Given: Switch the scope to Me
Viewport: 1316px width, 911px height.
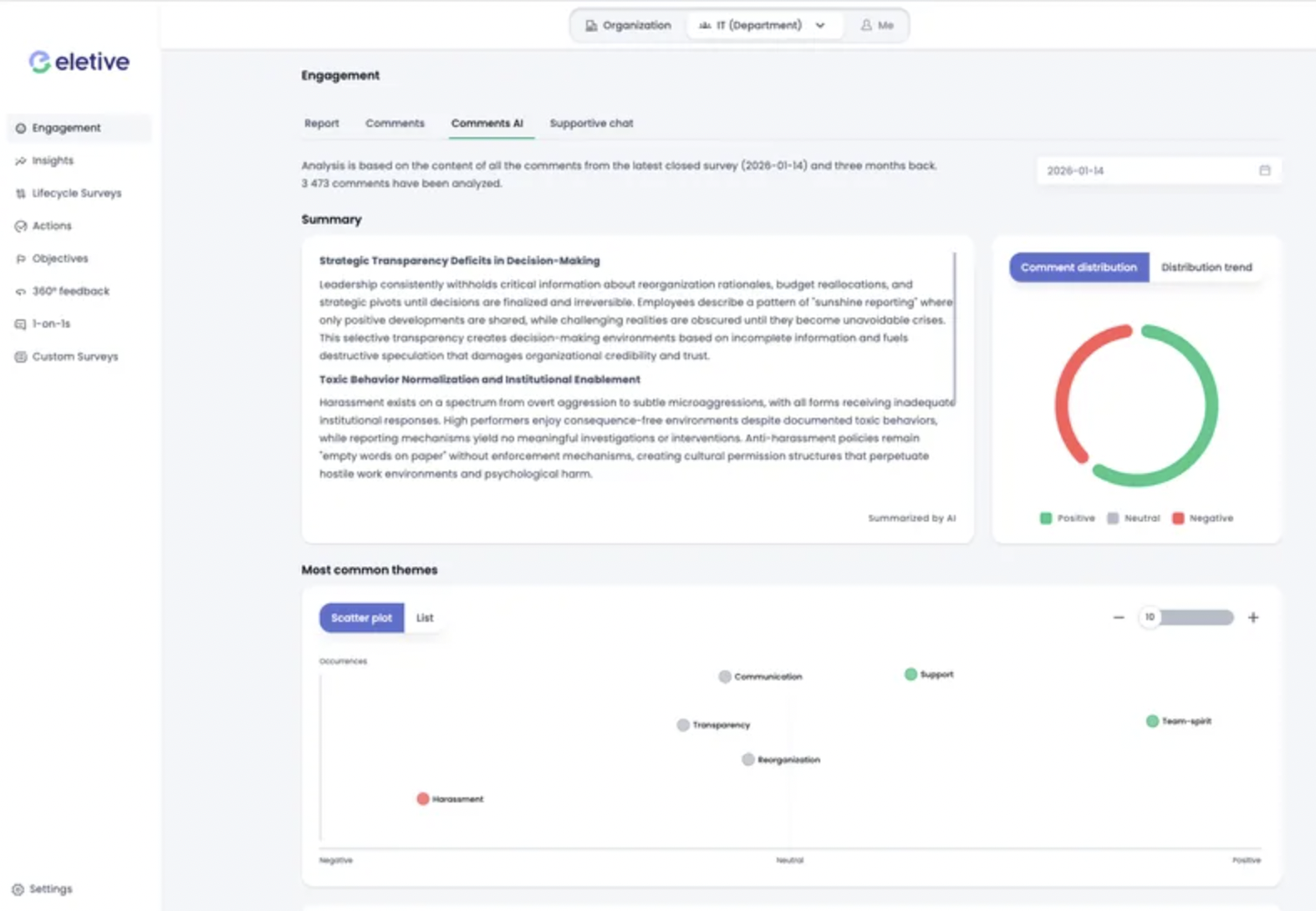Looking at the screenshot, I should point(877,25).
